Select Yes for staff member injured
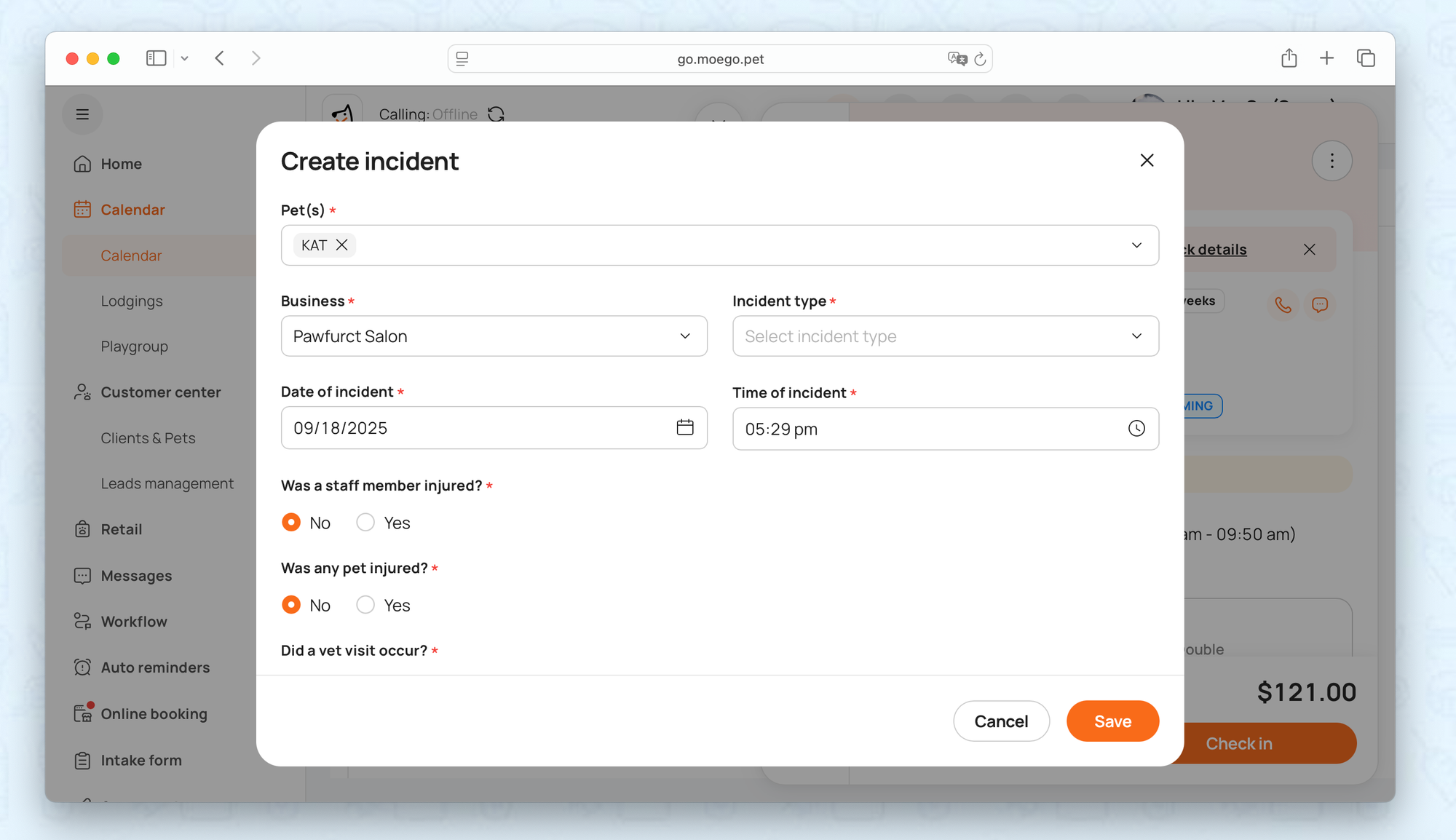1456x840 pixels. pos(365,523)
